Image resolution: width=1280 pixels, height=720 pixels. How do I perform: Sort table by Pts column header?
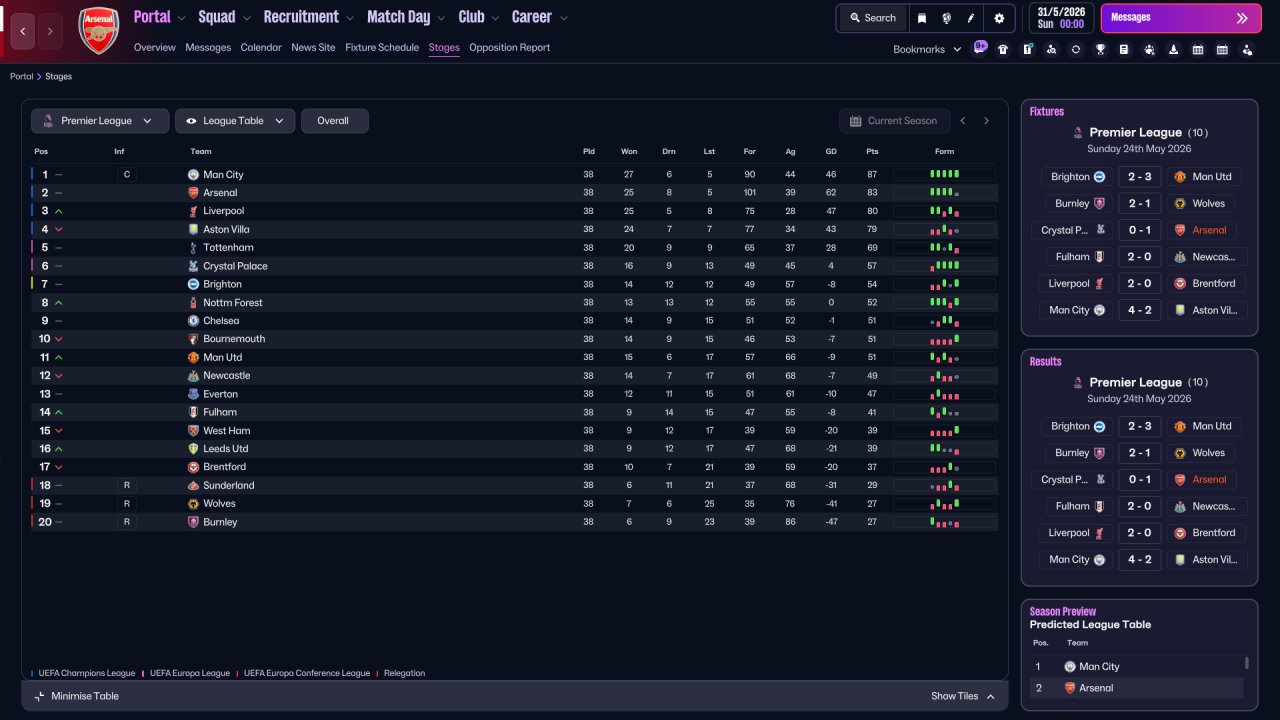[x=872, y=152]
